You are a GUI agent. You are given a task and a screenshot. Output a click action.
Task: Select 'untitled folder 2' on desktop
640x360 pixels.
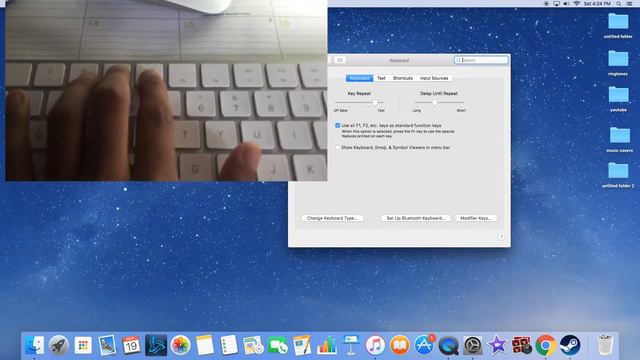click(x=618, y=175)
